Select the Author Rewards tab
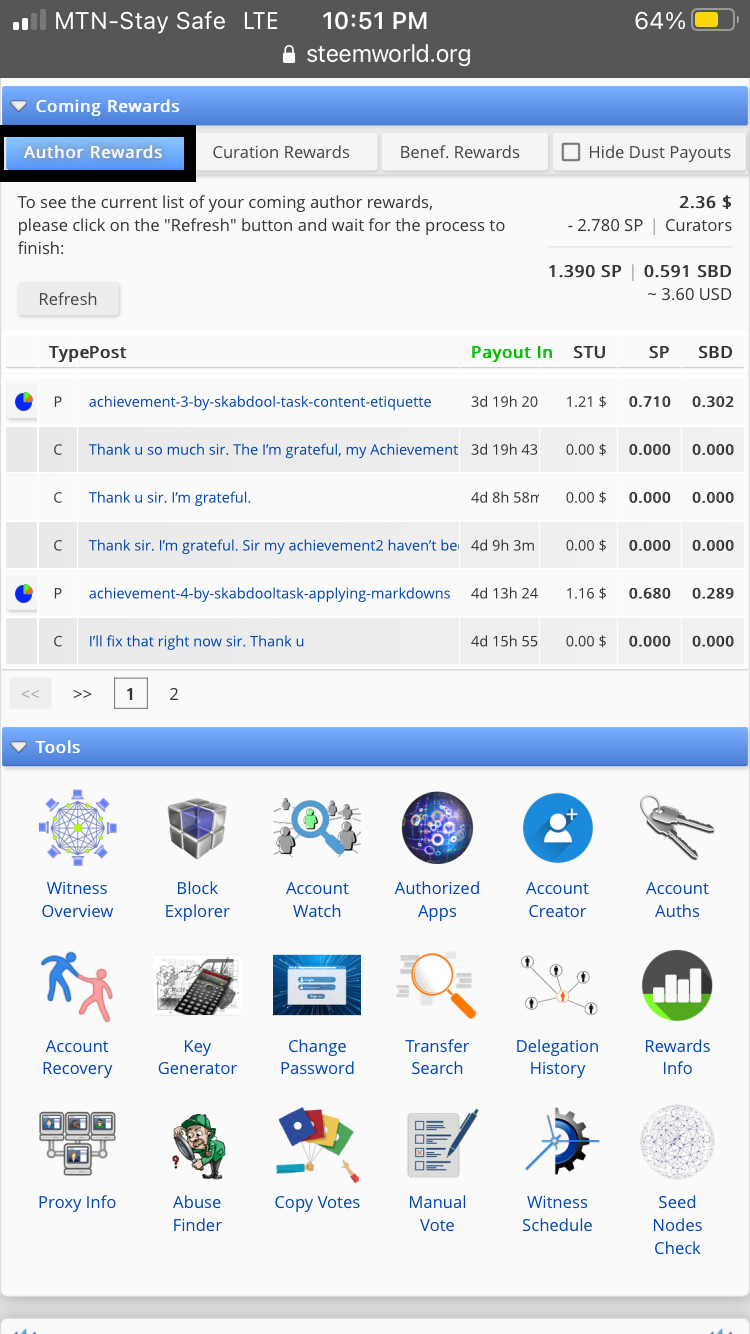Screen dimensions: 750x1334 pos(93,153)
